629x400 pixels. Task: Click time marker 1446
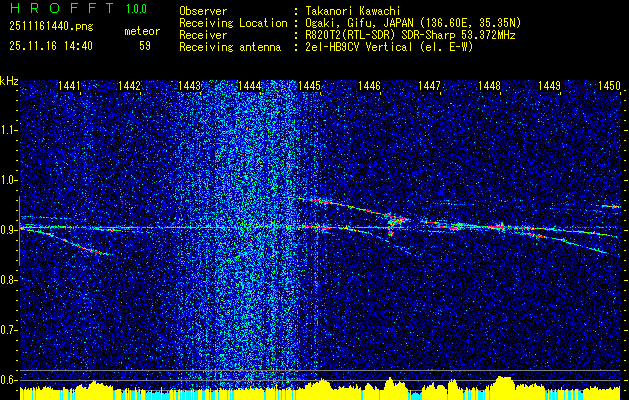369,85
